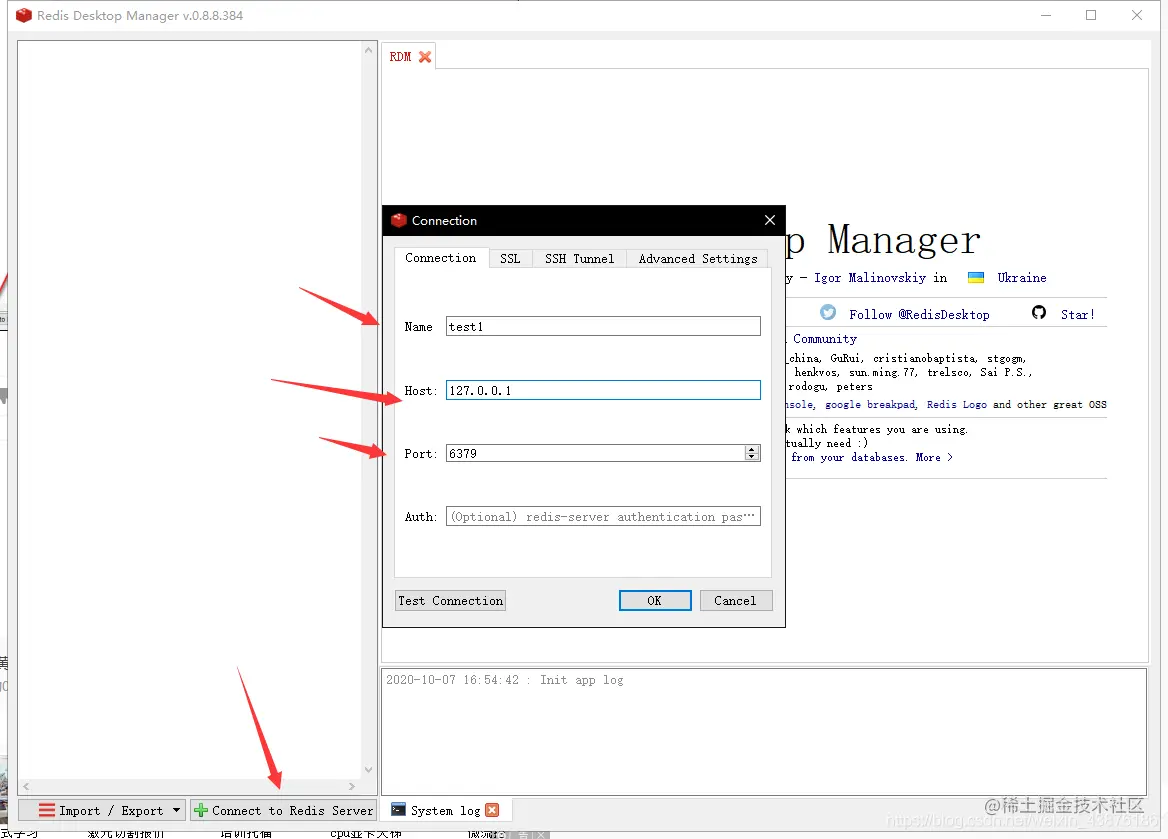1168x839 pixels.
Task: Focus the Auth password field
Action: pos(603,516)
